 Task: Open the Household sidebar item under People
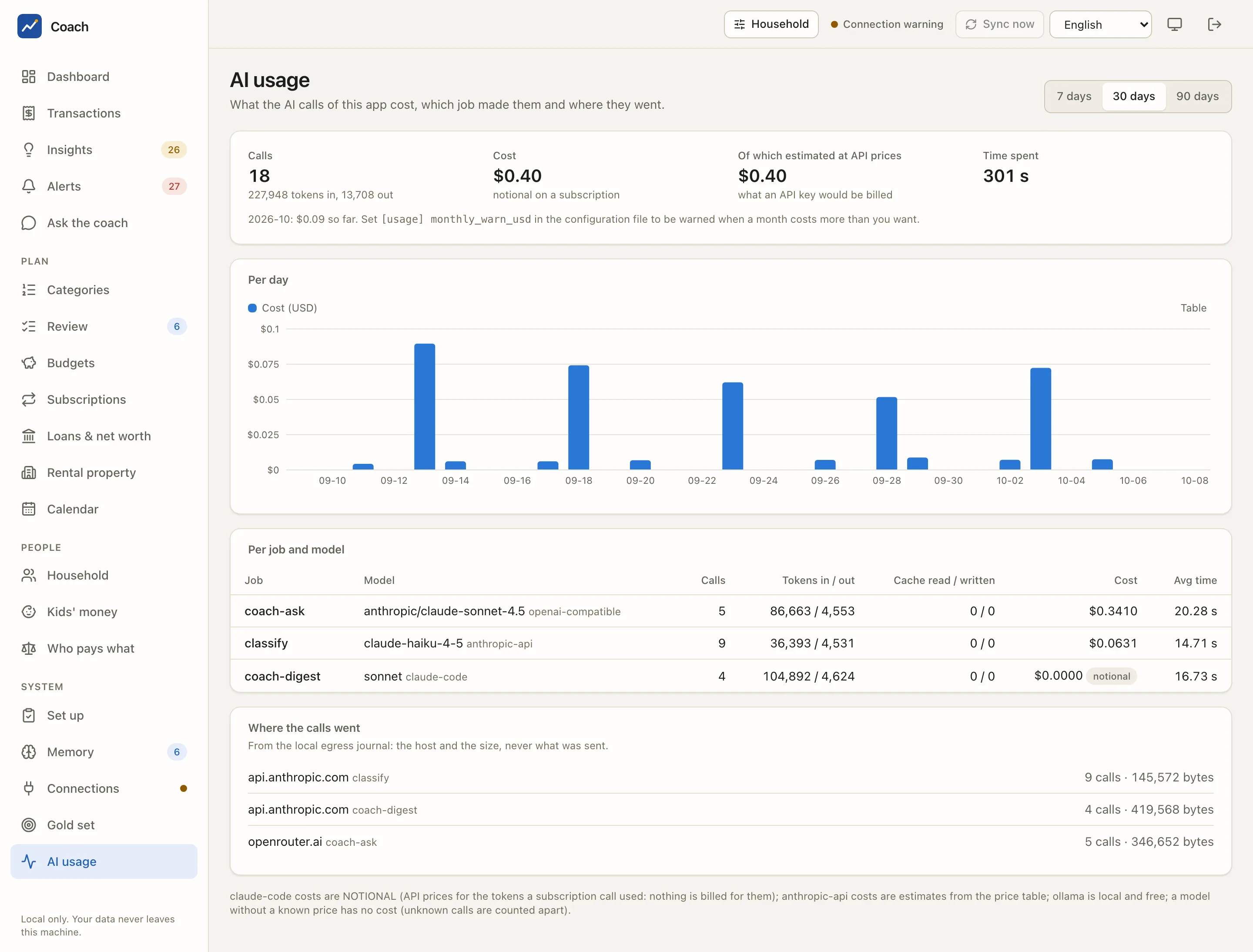pos(104,575)
